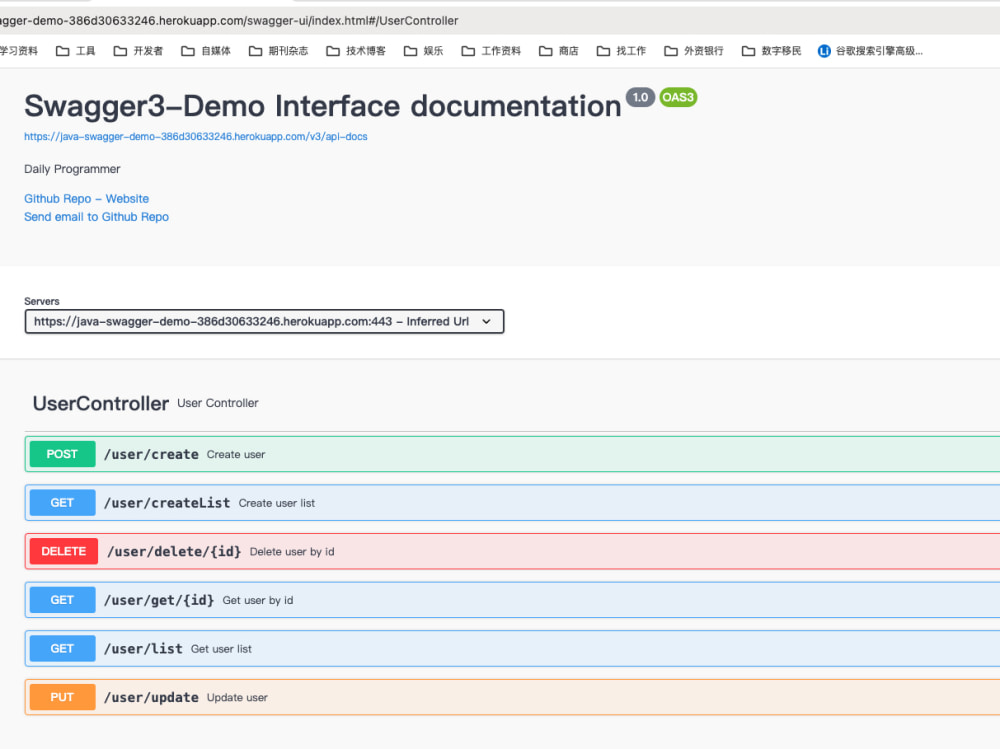The image size is (1000, 749).
Task: Click the DELETE method badge icon
Action: click(63, 551)
